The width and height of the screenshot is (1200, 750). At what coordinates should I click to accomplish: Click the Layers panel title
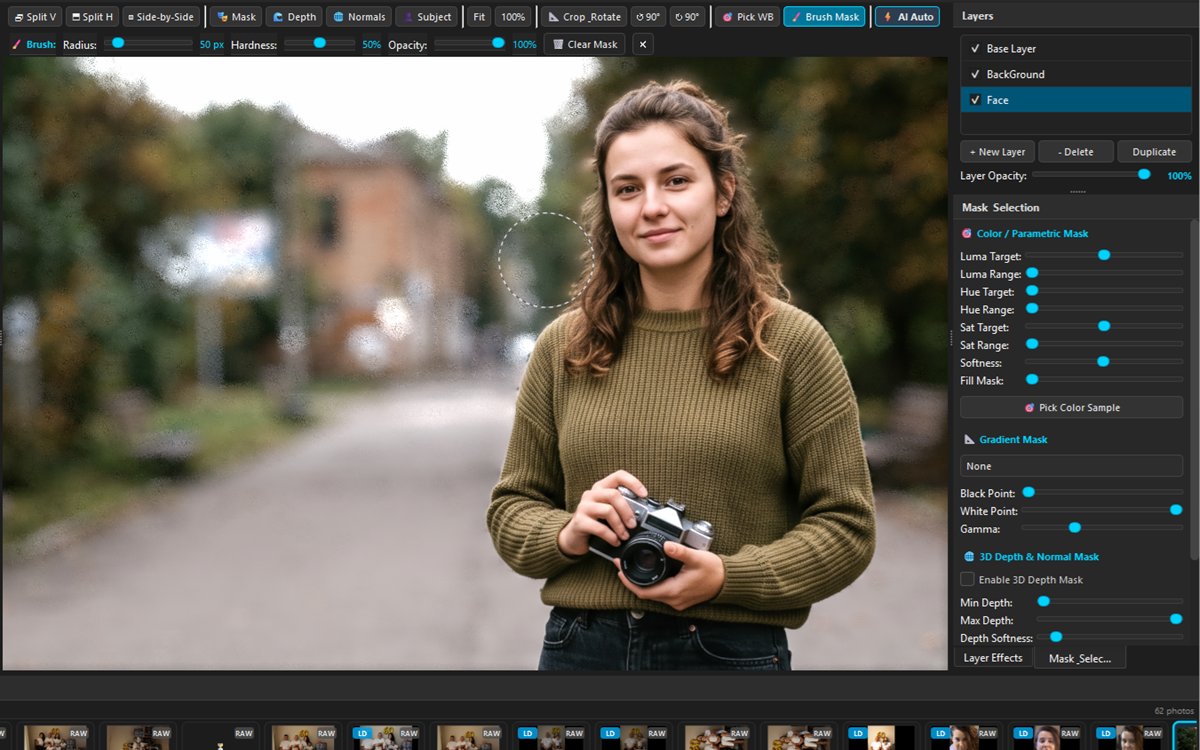(978, 16)
